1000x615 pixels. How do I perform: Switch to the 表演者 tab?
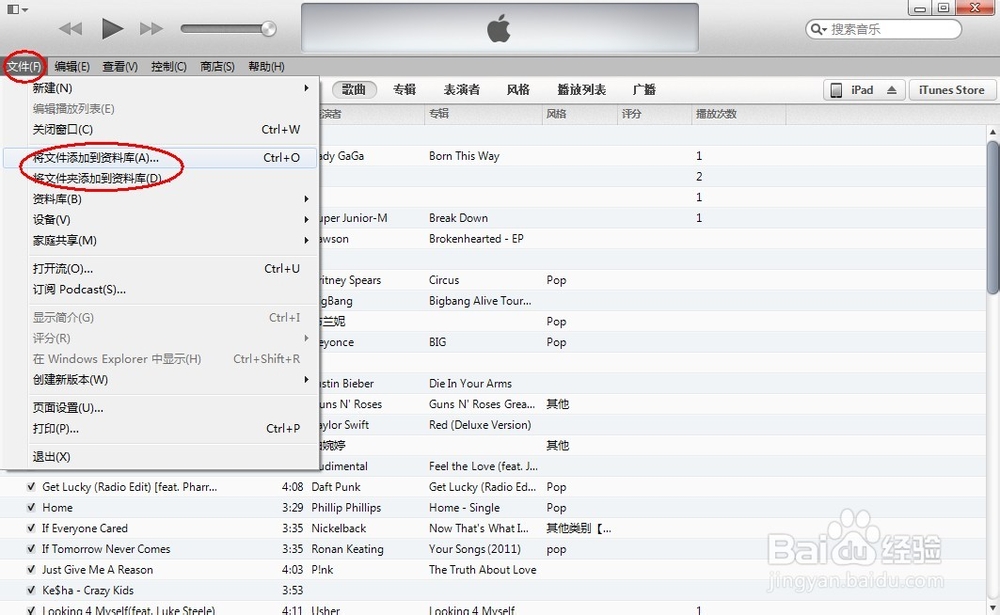[x=462, y=90]
